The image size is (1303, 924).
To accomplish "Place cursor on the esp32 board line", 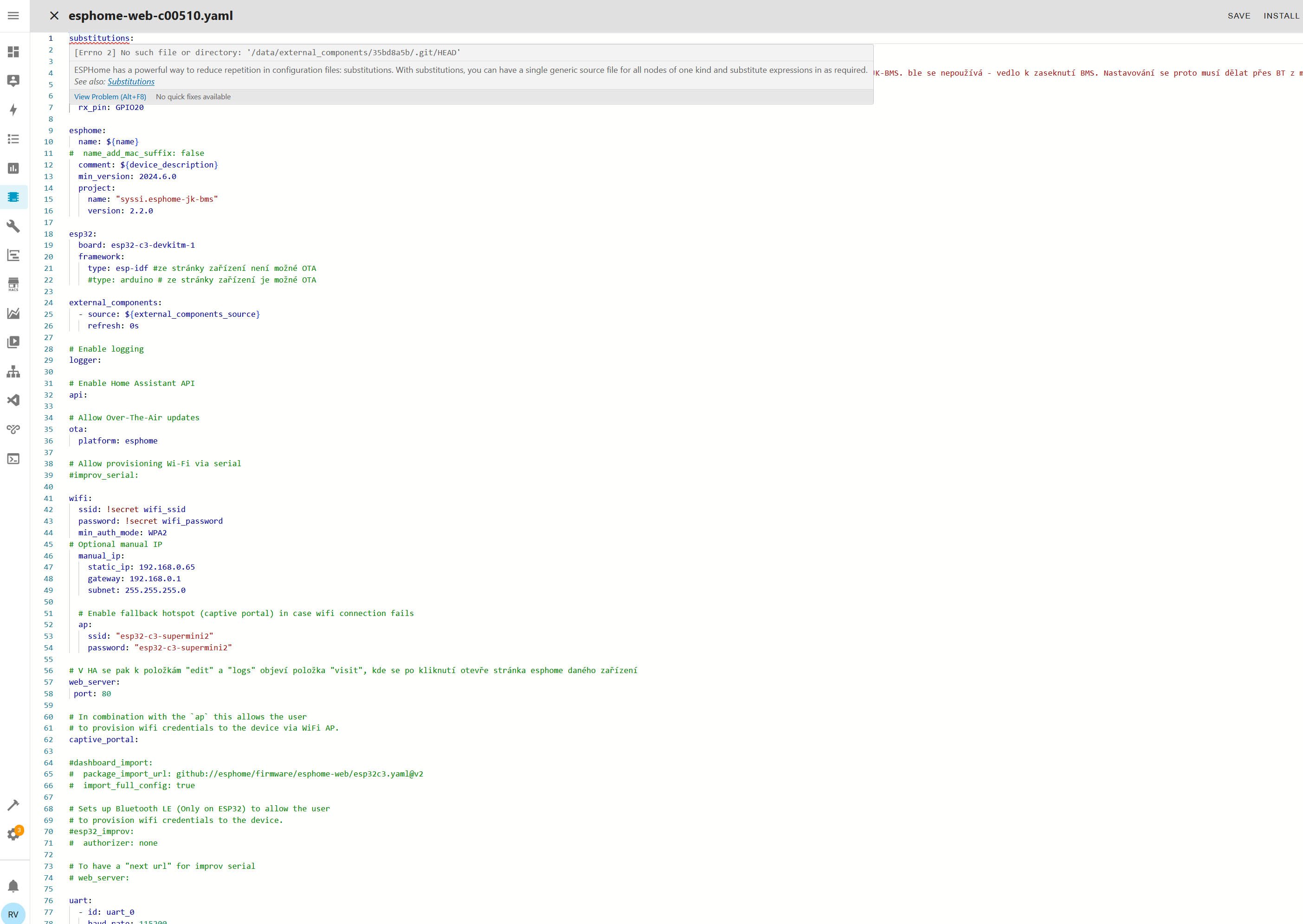I will pos(153,245).
